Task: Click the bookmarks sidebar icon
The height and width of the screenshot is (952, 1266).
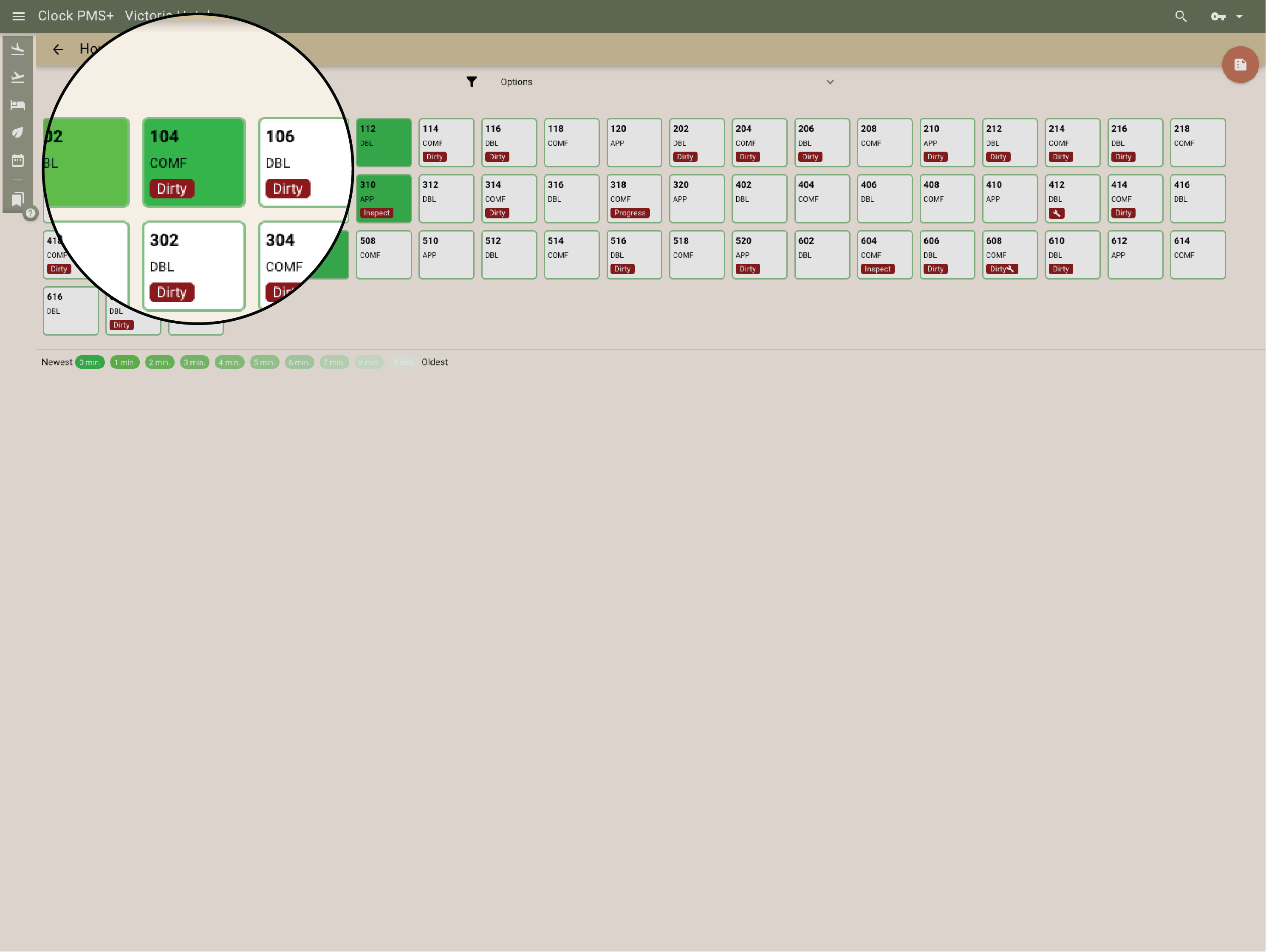Action: tap(18, 199)
